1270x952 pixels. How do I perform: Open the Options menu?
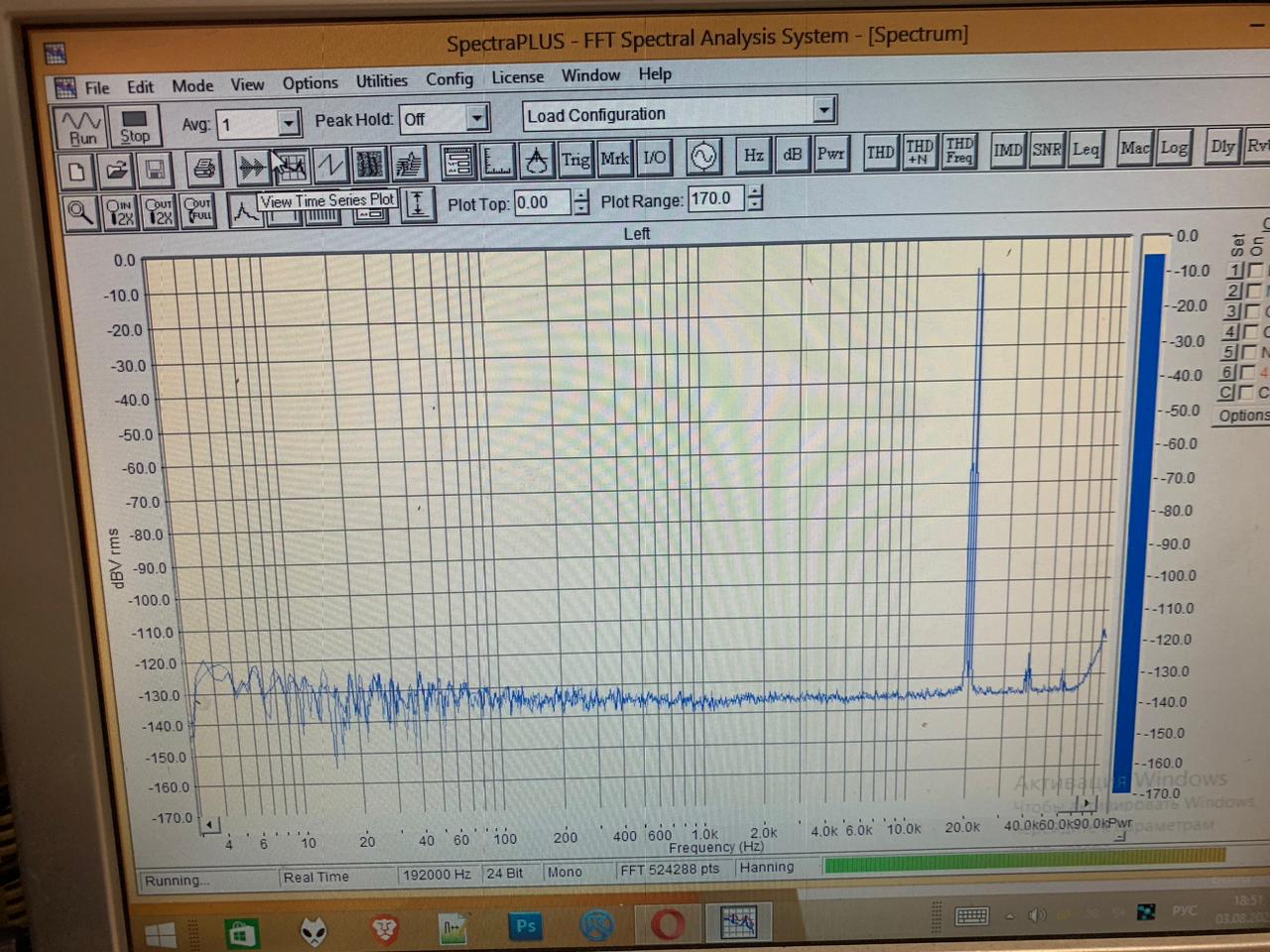coord(311,82)
